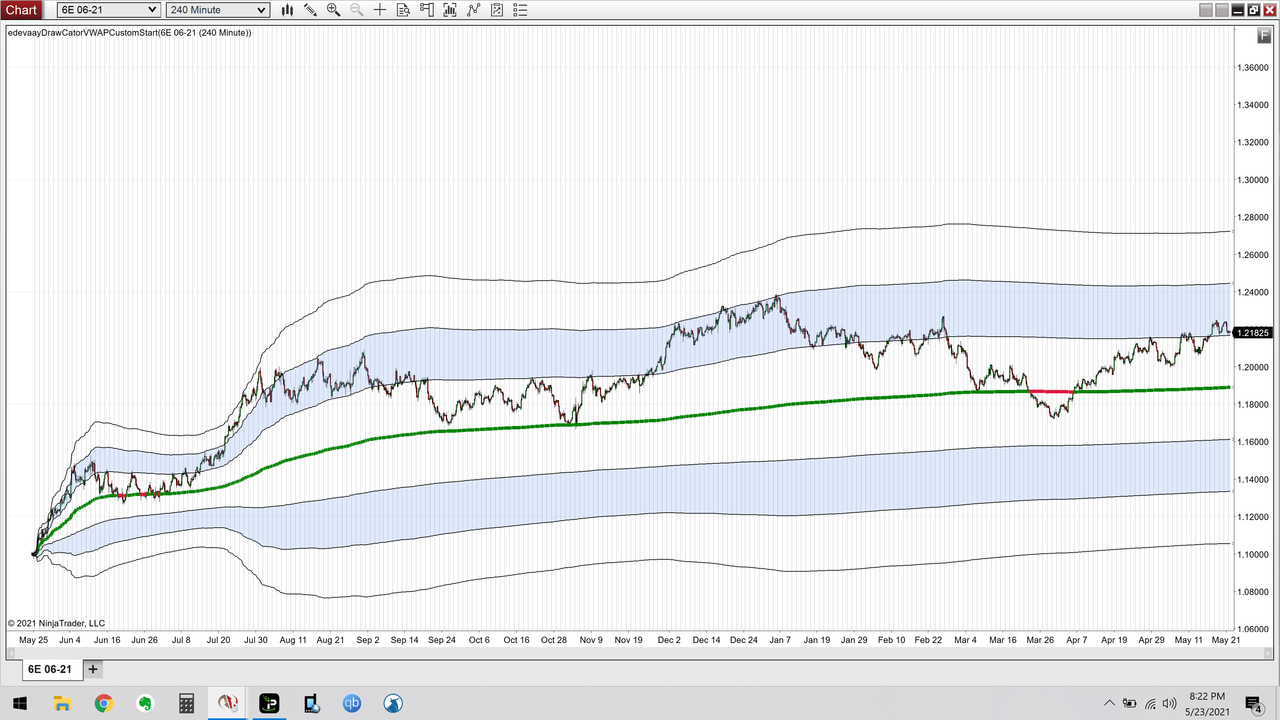1280x720 pixels.
Task: Open the chart properties list icon
Action: pos(520,9)
